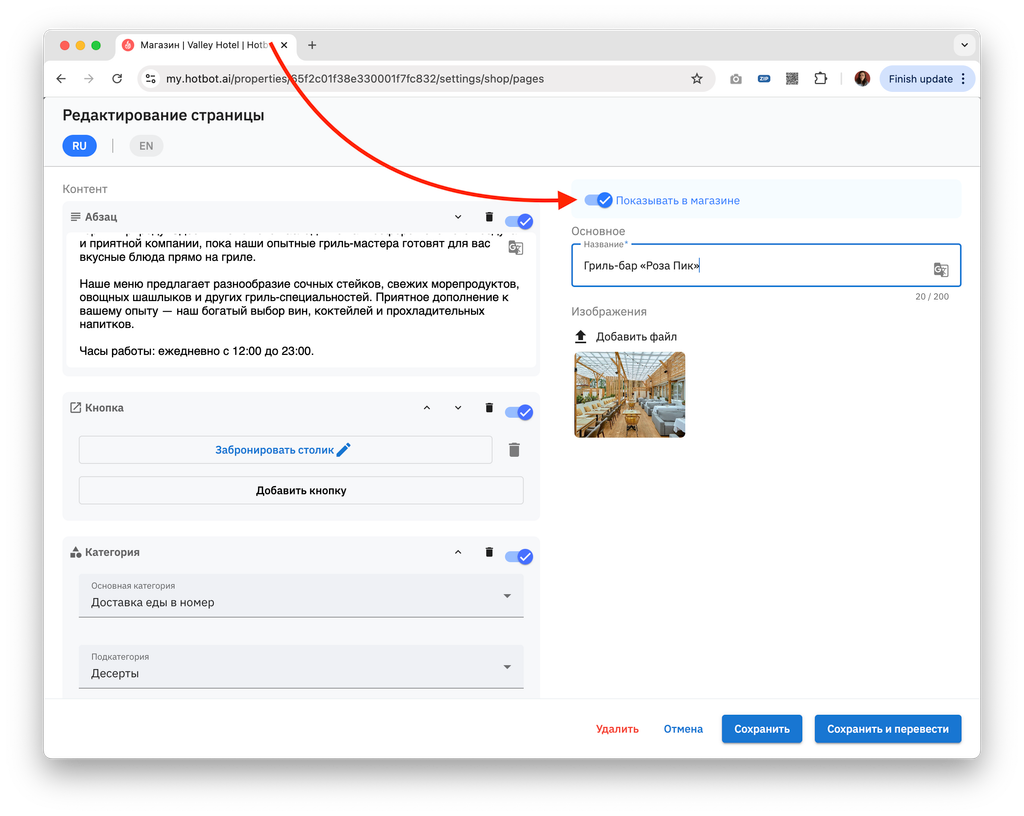
Task: Close the Магазин Valley Hotel tab
Action: coord(284,45)
